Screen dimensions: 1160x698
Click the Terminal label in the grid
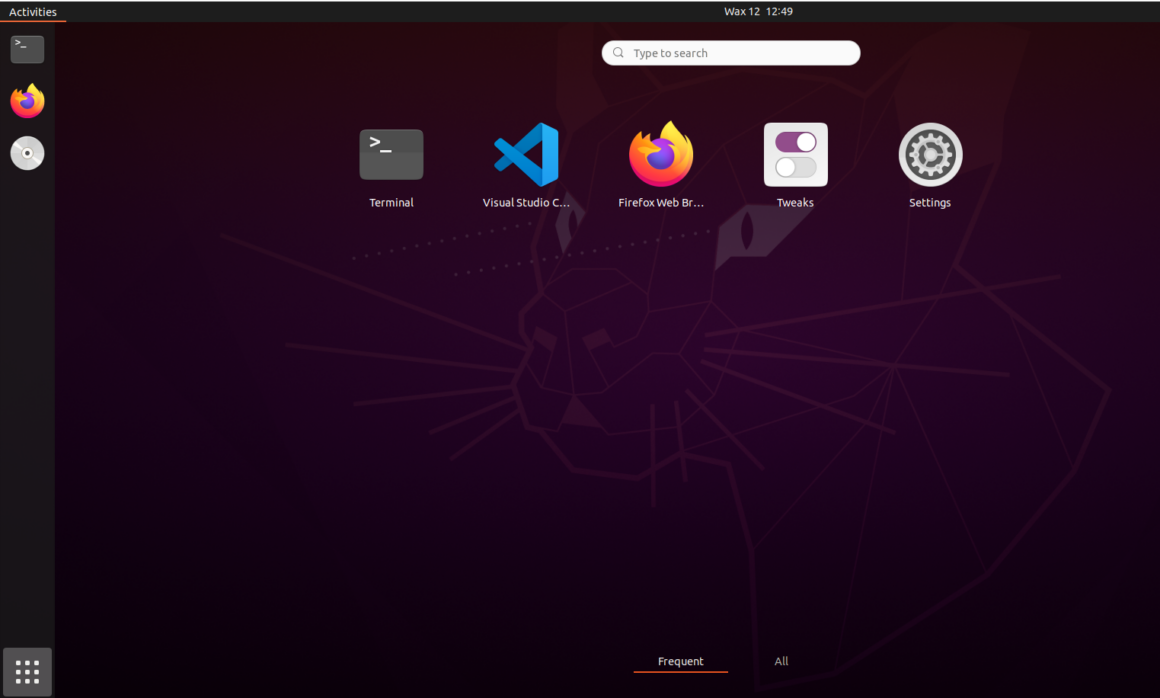(391, 202)
